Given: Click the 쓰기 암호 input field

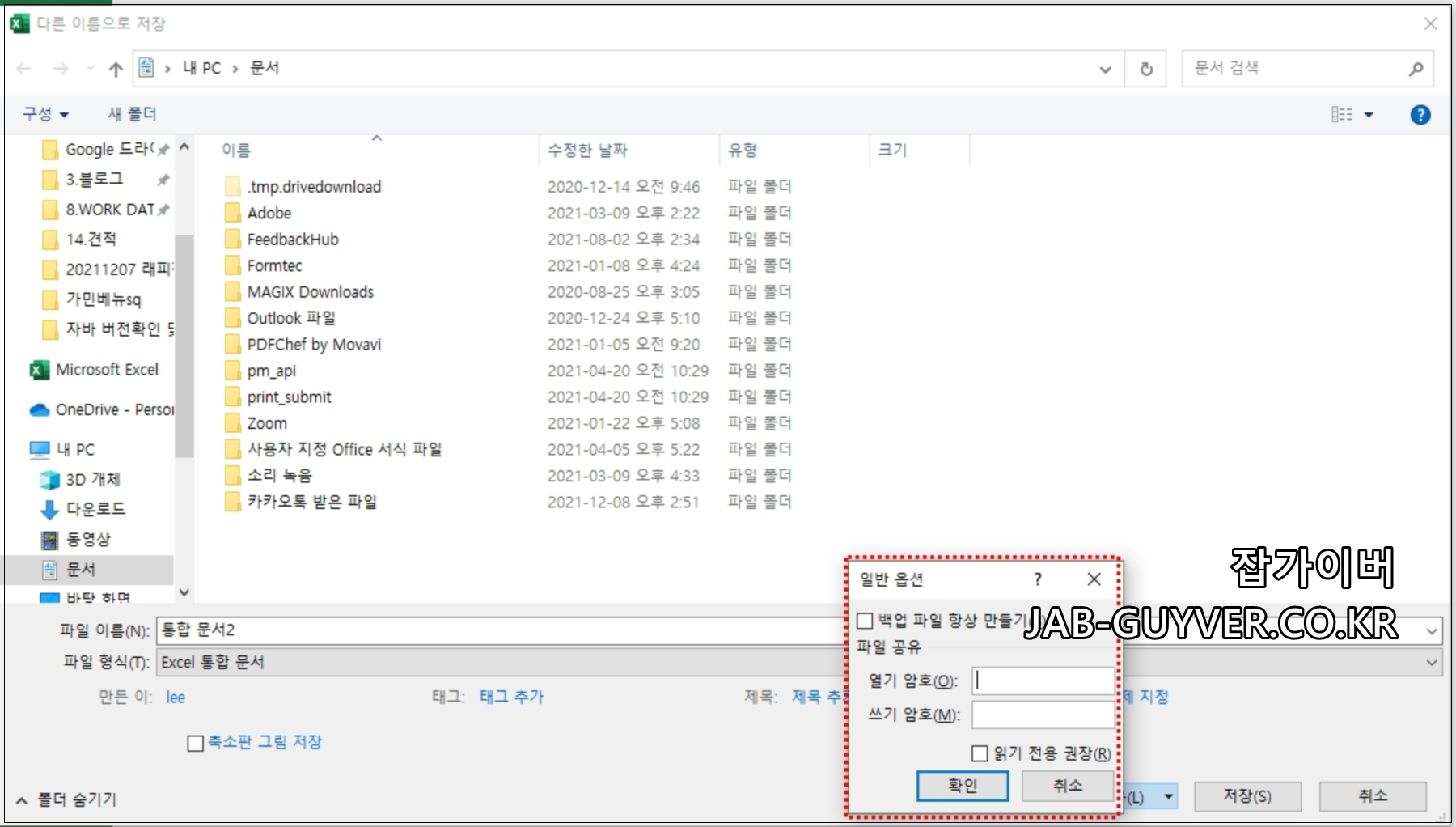Looking at the screenshot, I should [x=1043, y=715].
